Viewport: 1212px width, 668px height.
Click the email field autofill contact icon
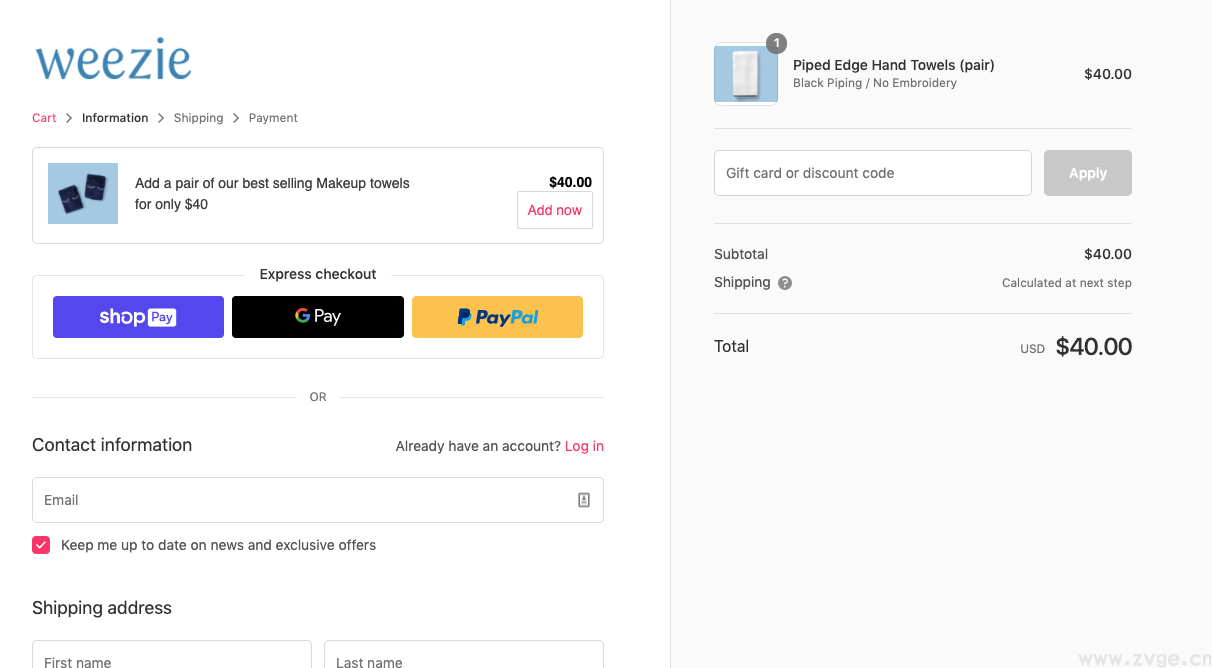click(x=584, y=500)
